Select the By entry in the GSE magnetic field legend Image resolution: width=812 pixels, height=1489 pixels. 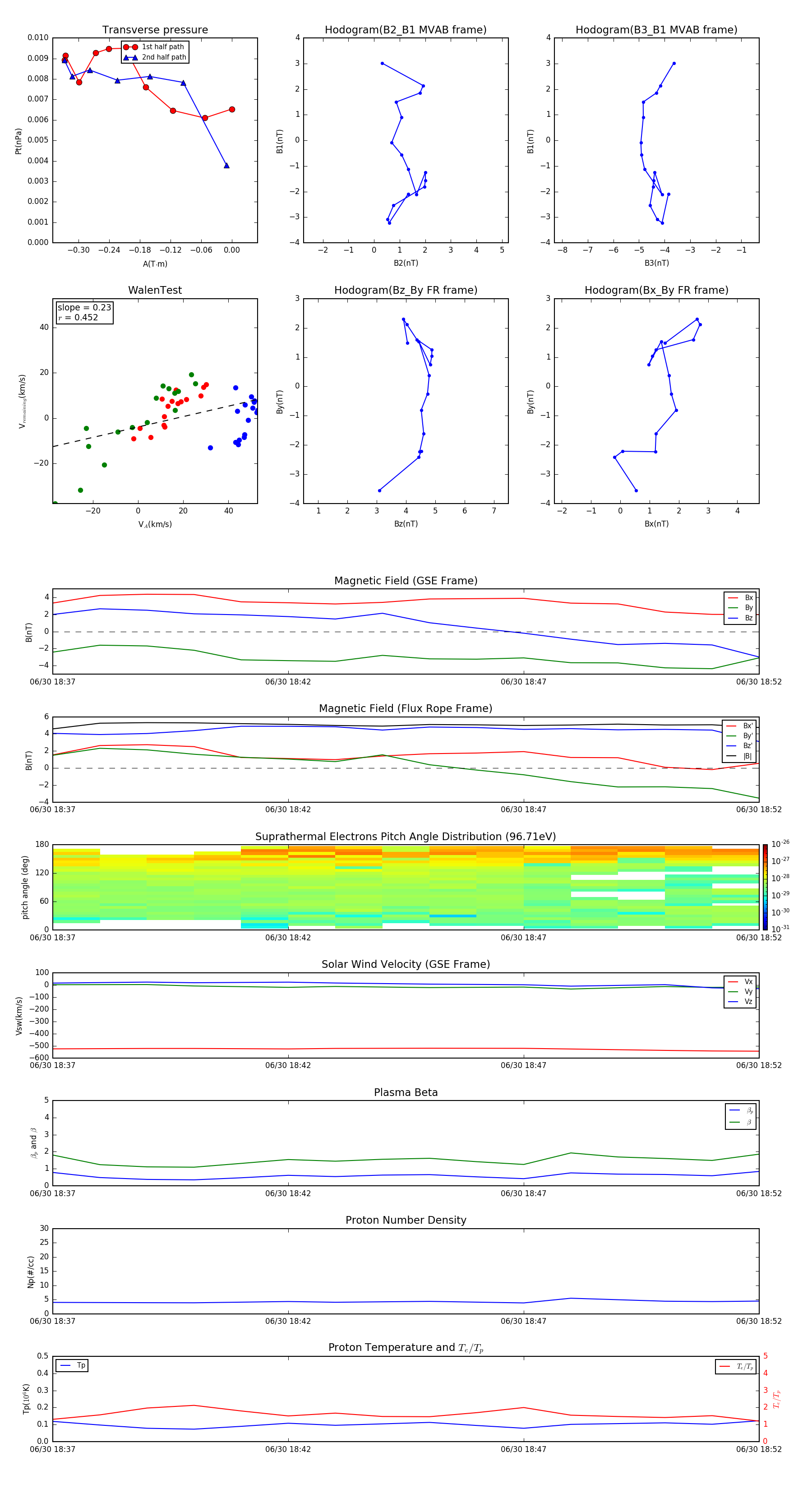(740, 607)
